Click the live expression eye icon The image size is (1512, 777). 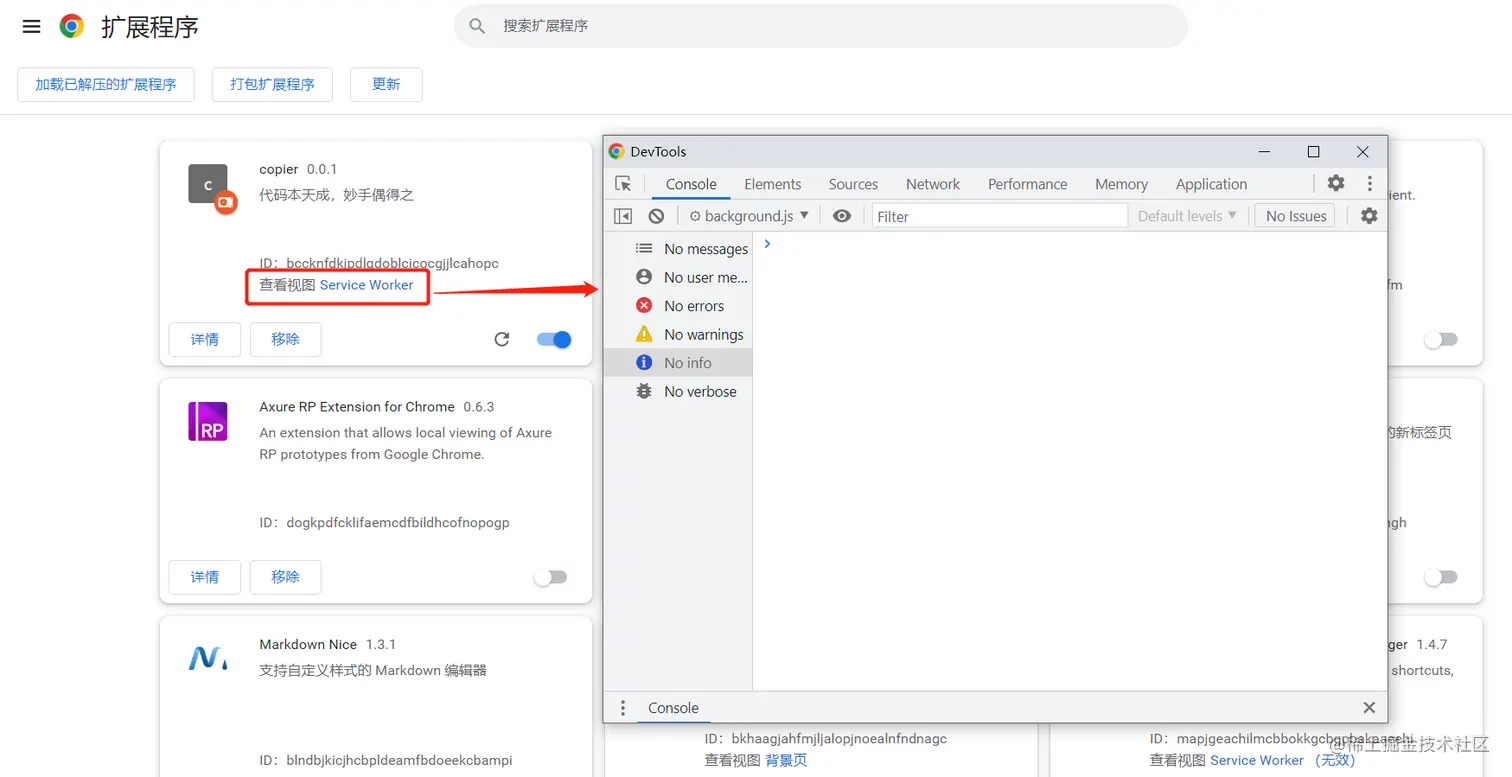(x=842, y=216)
